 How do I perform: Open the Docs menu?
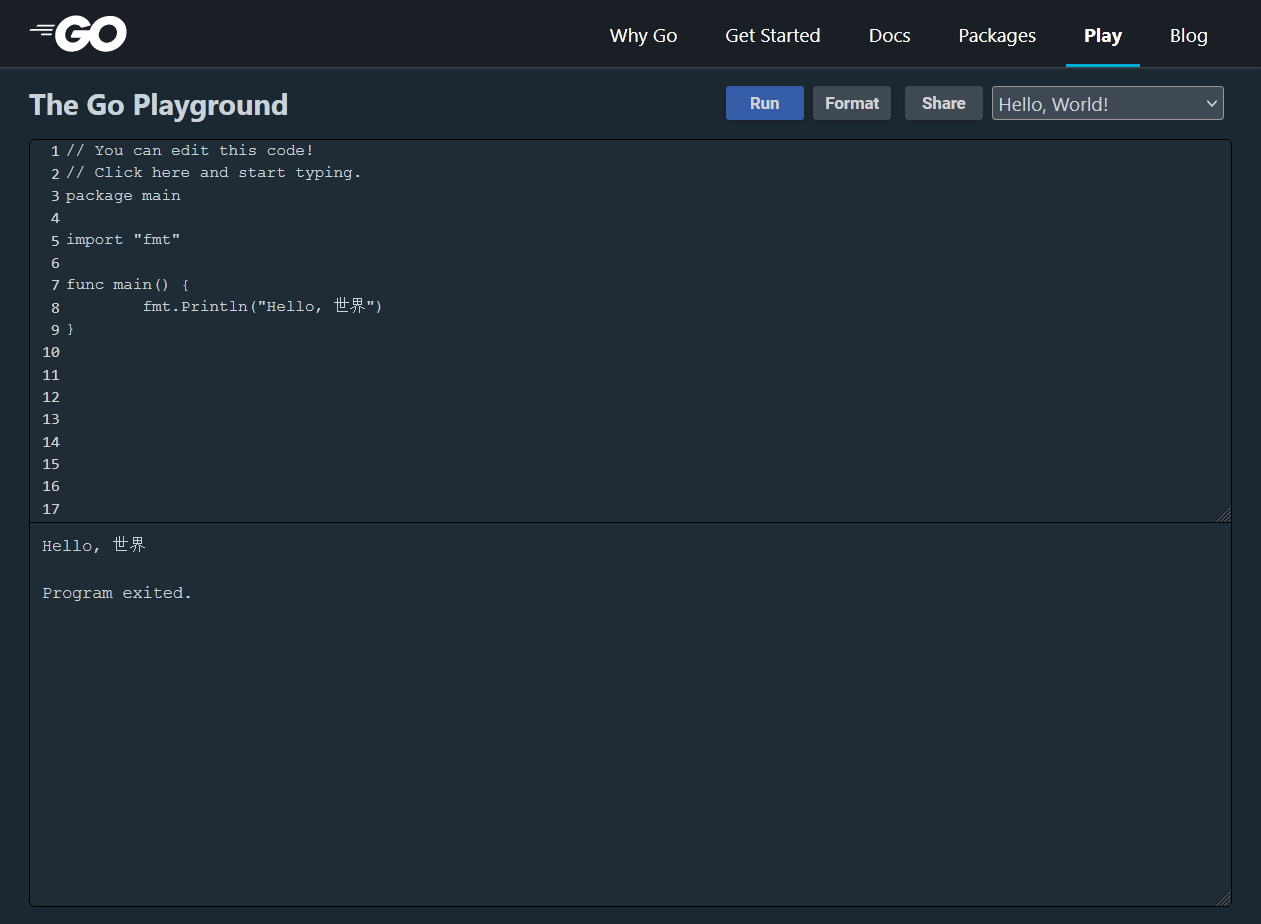[x=889, y=35]
